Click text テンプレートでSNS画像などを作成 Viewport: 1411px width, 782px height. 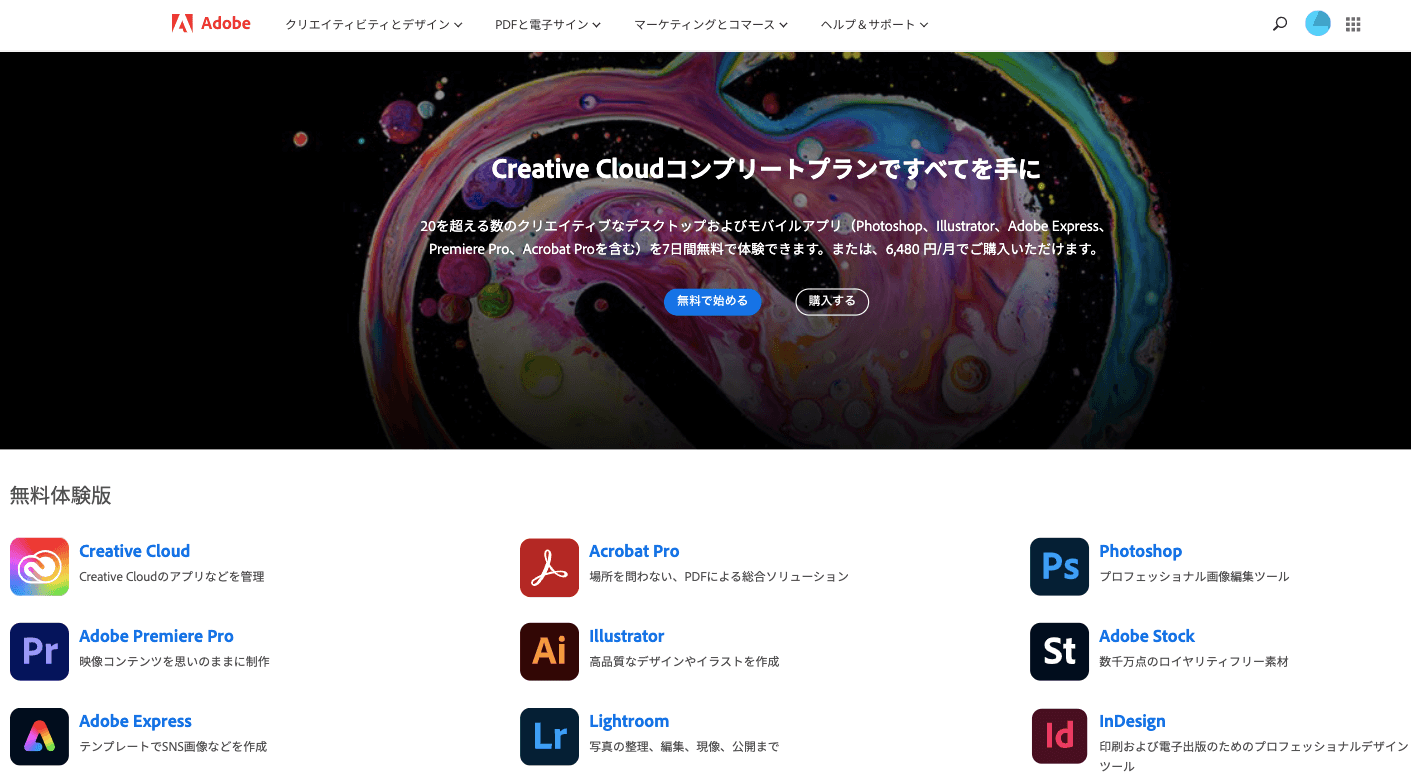pyautogui.click(x=173, y=747)
